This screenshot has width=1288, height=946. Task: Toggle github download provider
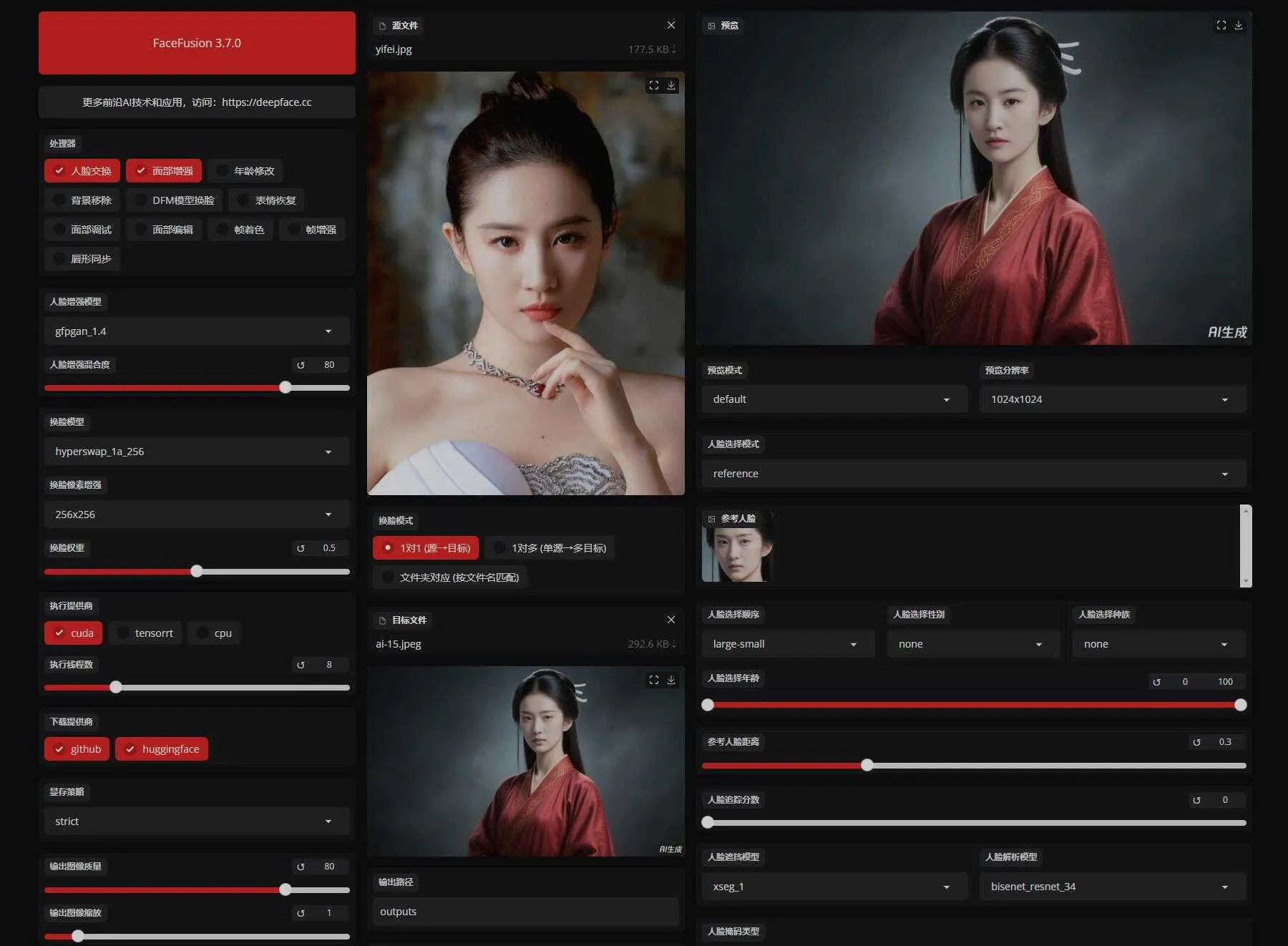tap(77, 749)
